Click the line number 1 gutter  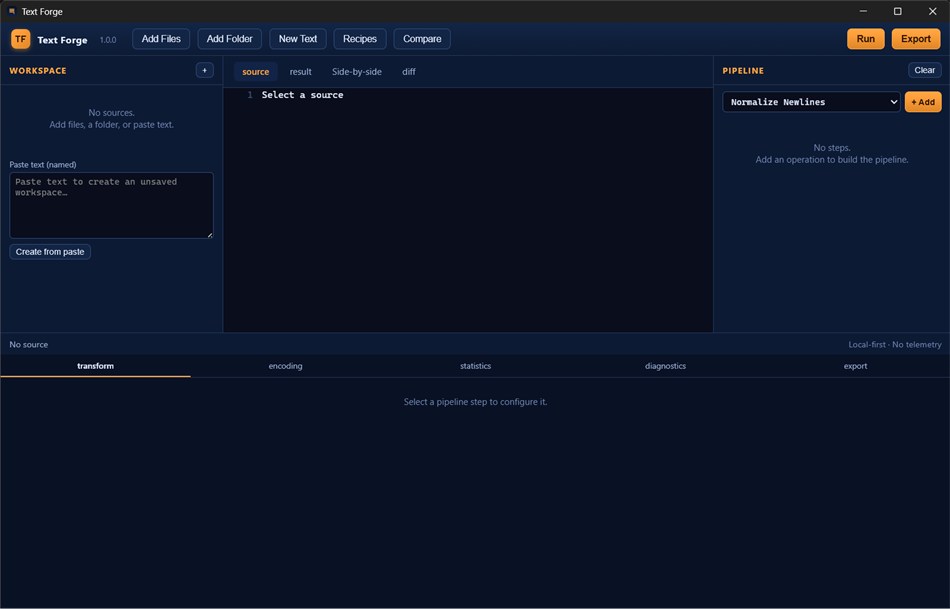click(250, 95)
